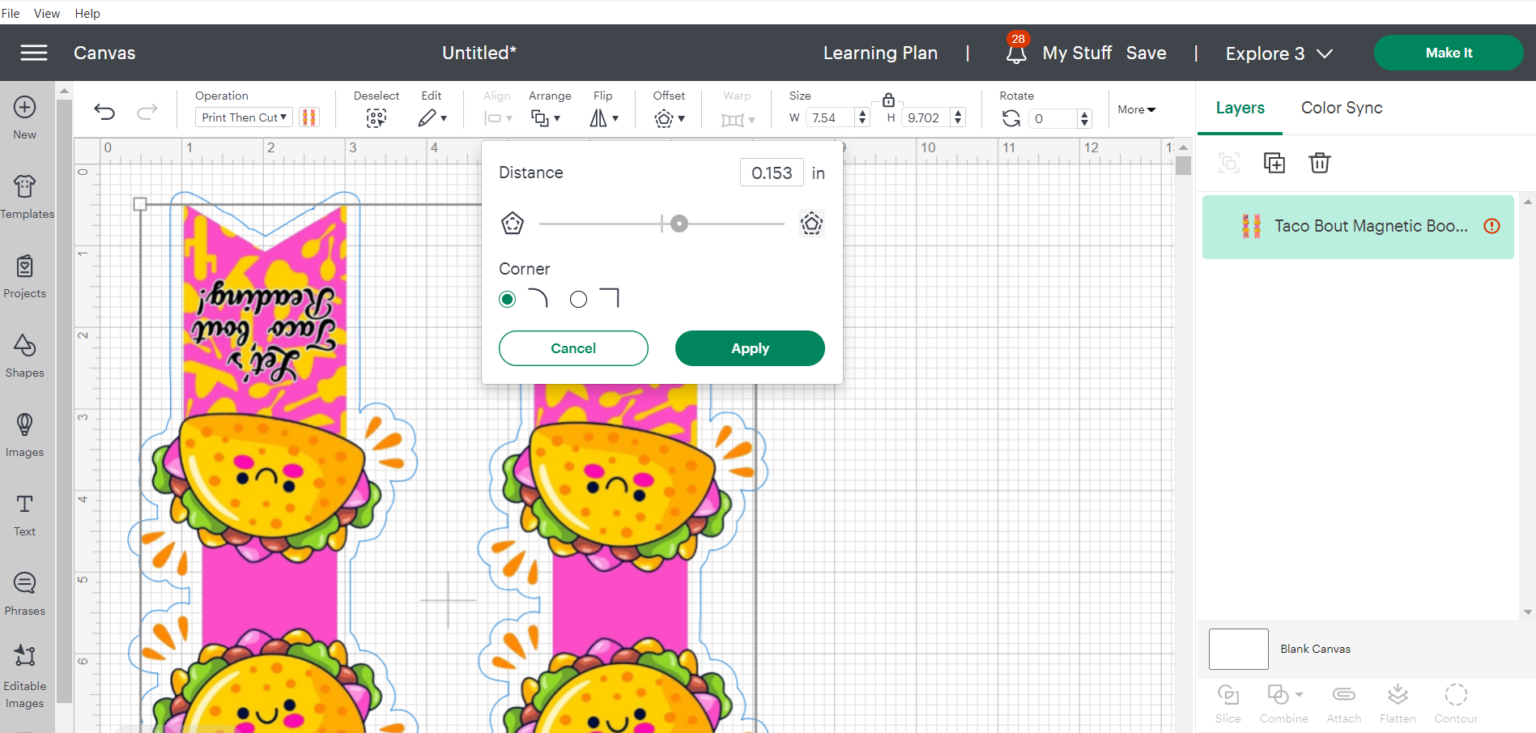The height and width of the screenshot is (733, 1536).
Task: Open the Shapes panel
Action: coord(25,357)
